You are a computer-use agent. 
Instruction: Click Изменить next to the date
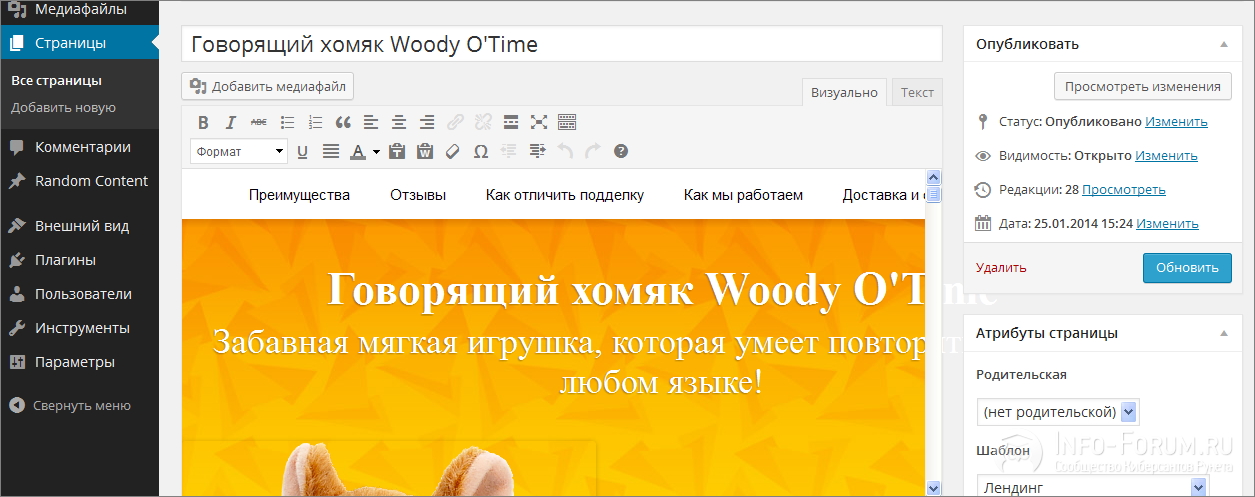tap(1167, 224)
